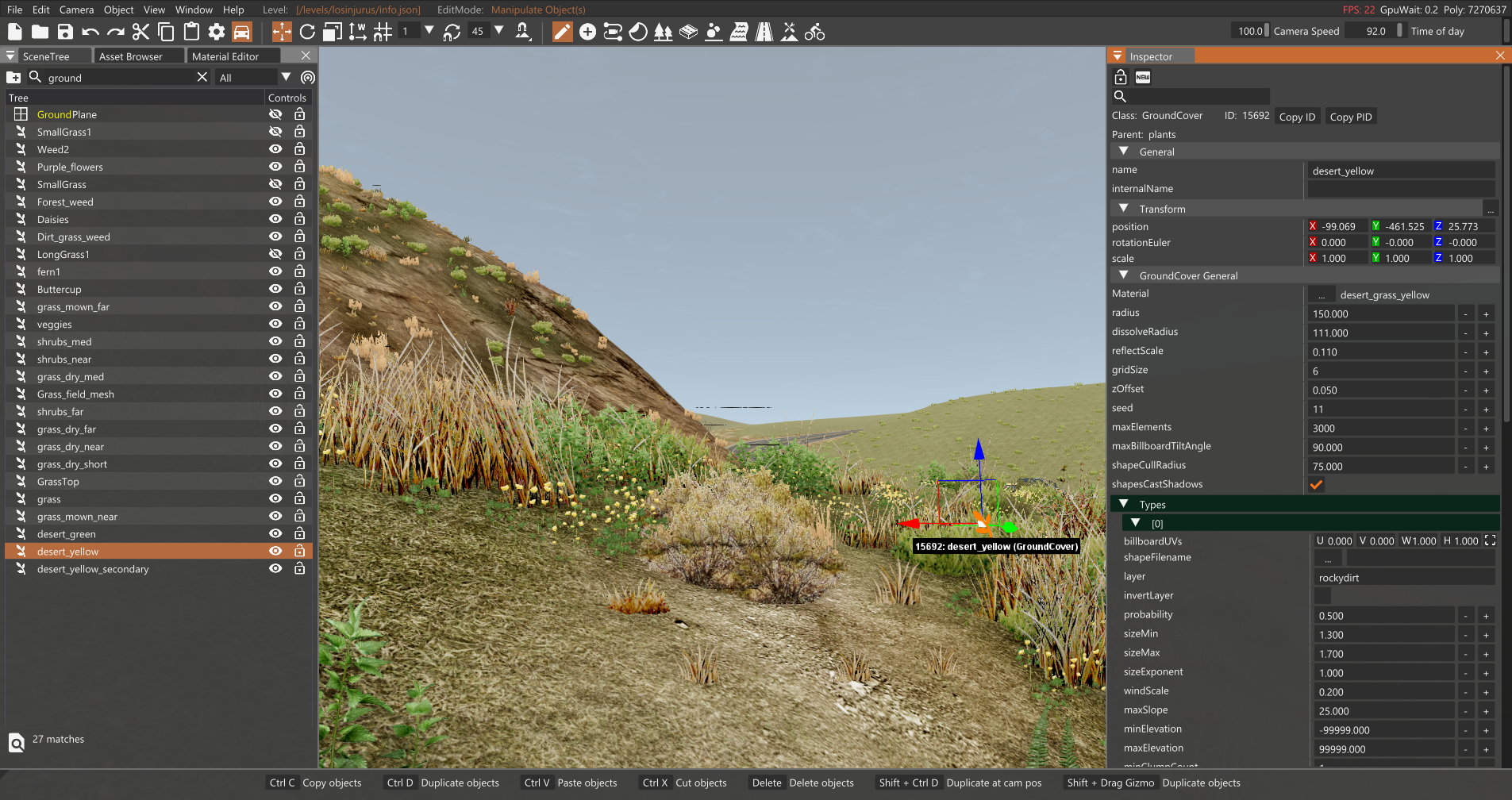Select the Rotate tool icon
Viewport: 1512px width, 800px height.
tap(307, 32)
